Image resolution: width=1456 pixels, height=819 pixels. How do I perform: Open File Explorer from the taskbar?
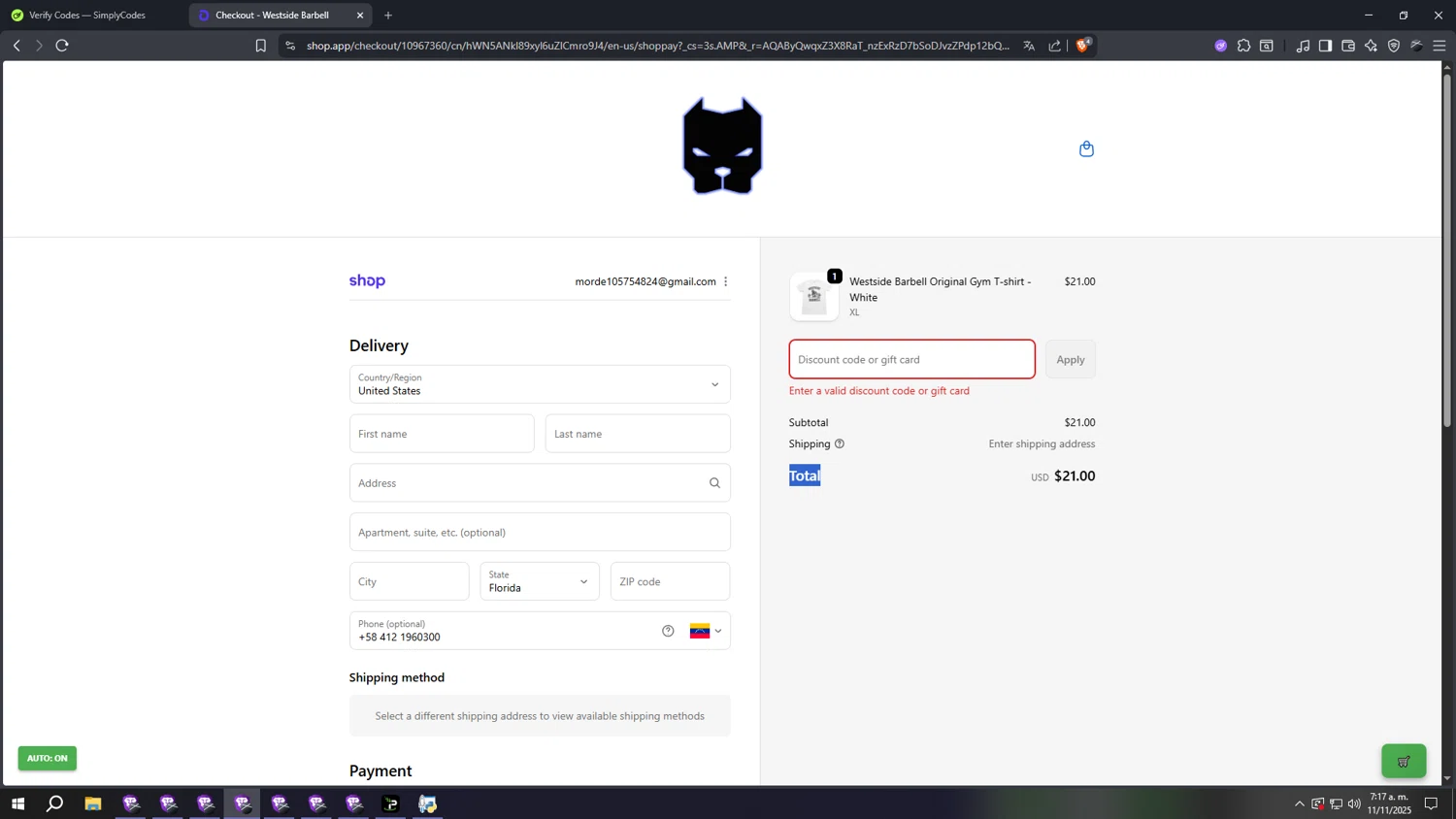pos(93,803)
